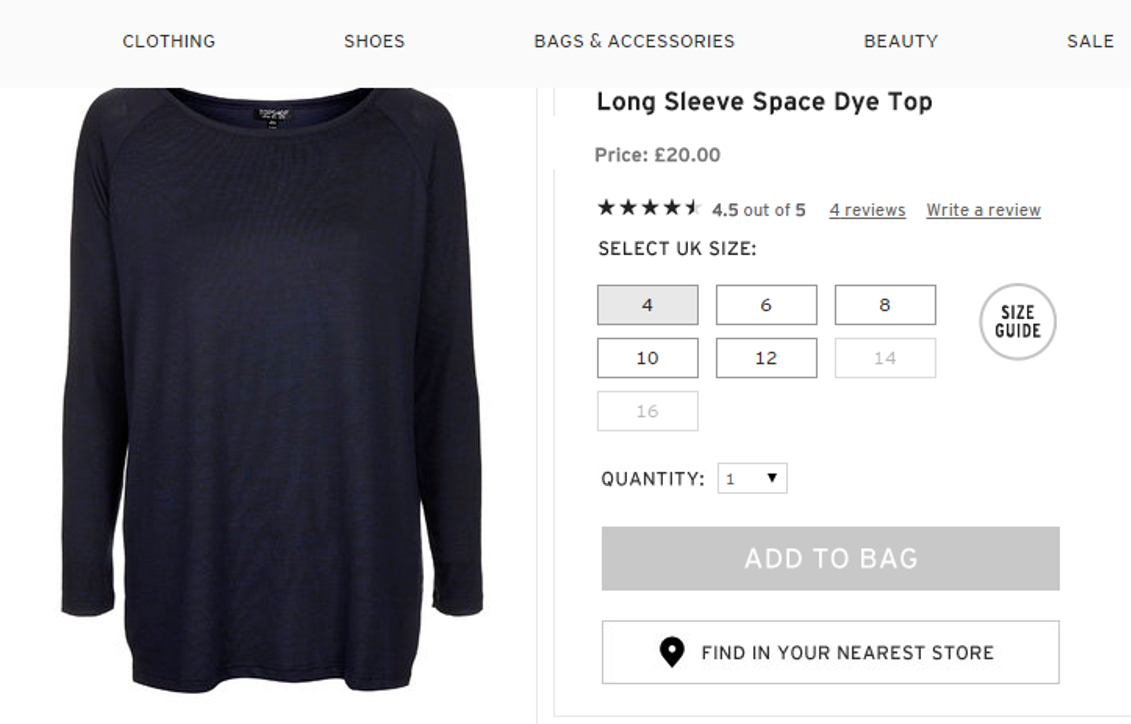
Task: Click the Write a review link
Action: [983, 210]
